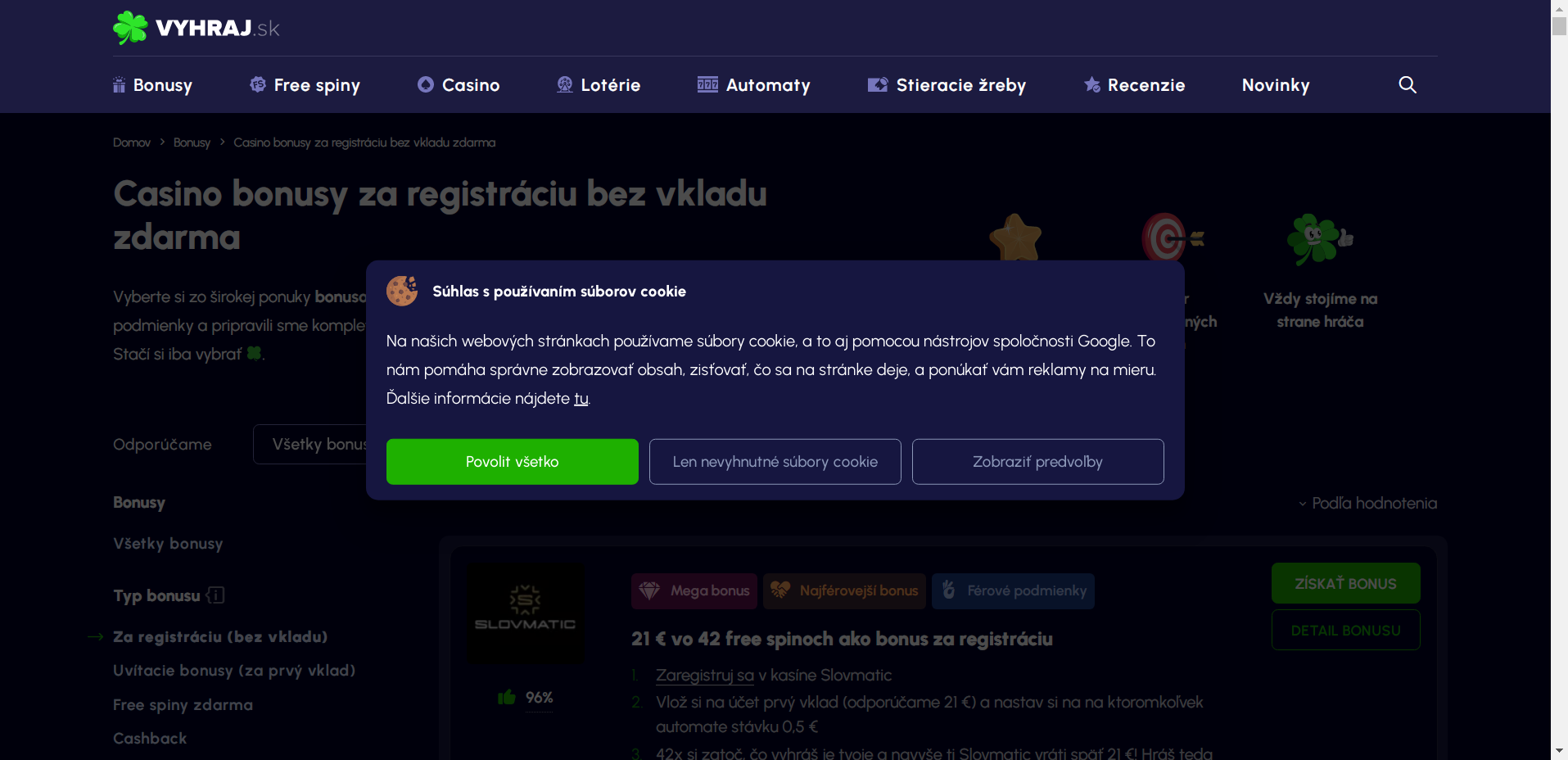The width and height of the screenshot is (1568, 760).
Task: Open the search magnifier icon
Action: (1408, 84)
